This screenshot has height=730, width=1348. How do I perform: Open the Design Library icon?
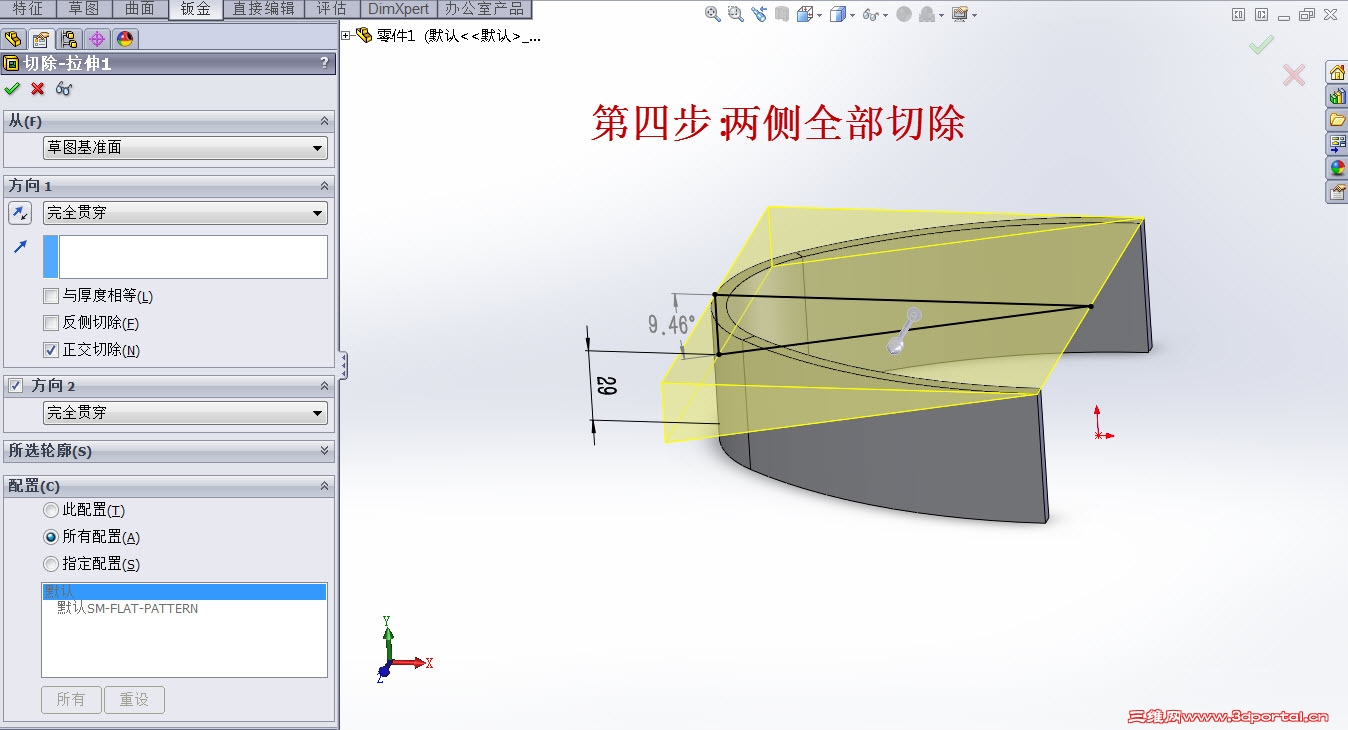point(1337,96)
